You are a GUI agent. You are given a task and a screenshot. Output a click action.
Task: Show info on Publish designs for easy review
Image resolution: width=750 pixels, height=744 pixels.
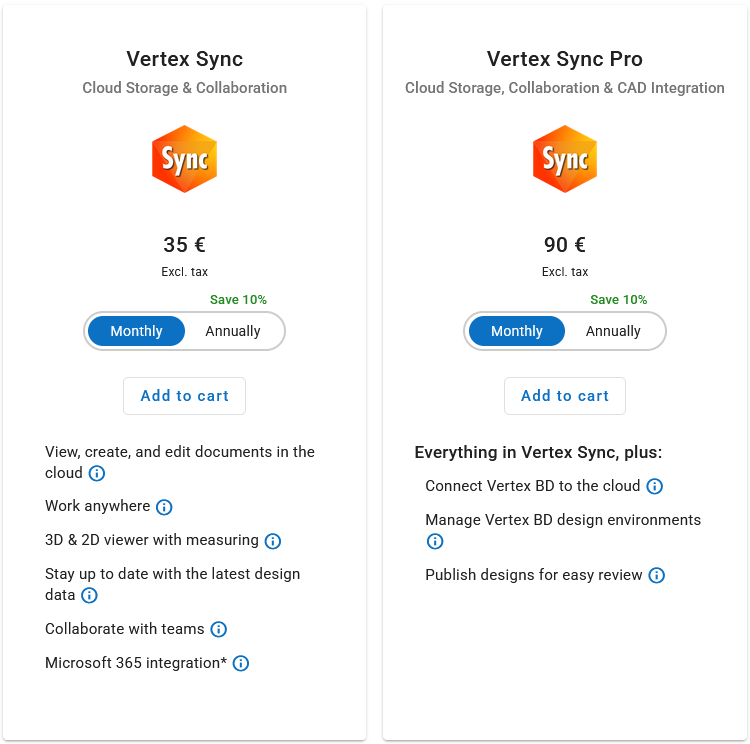[x=657, y=575]
